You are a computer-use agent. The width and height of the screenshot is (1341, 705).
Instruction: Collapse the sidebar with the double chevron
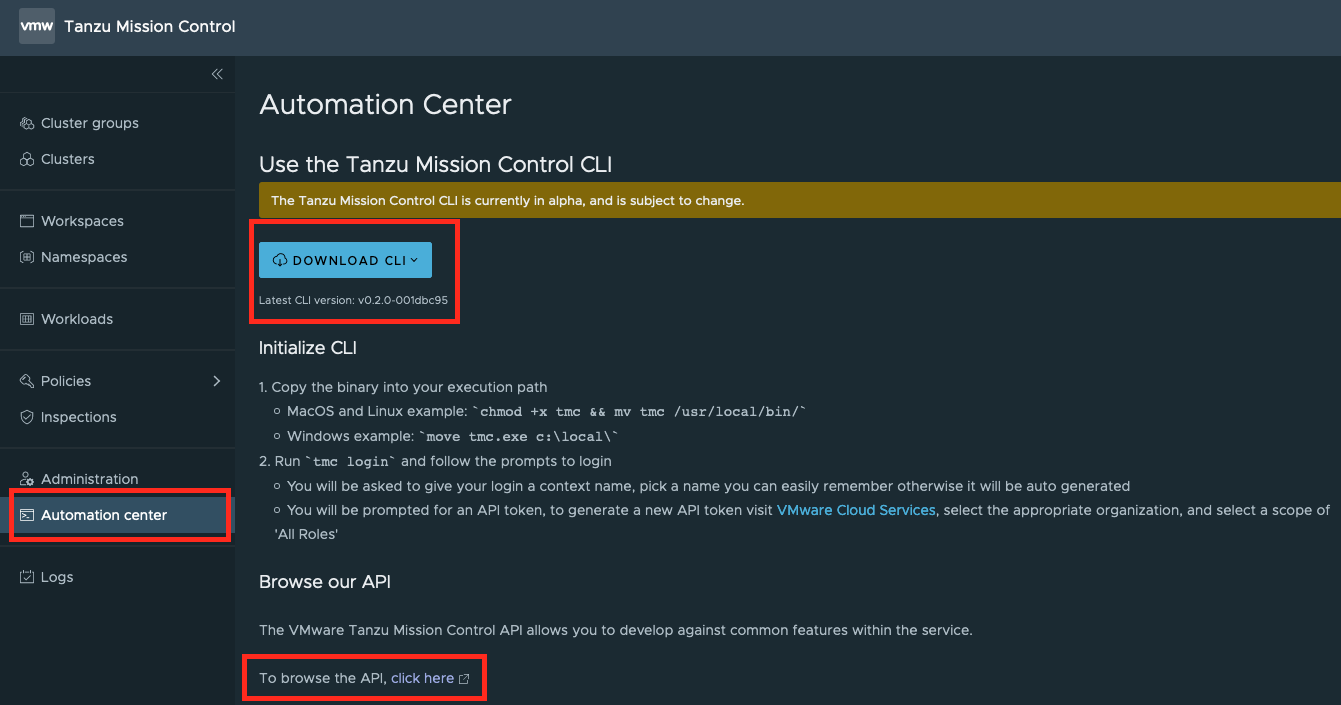[217, 73]
